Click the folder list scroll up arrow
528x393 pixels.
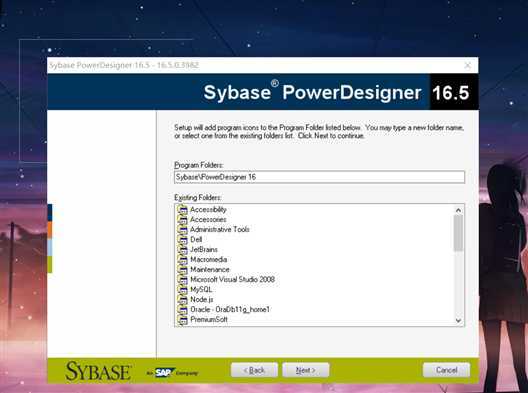tap(458, 210)
